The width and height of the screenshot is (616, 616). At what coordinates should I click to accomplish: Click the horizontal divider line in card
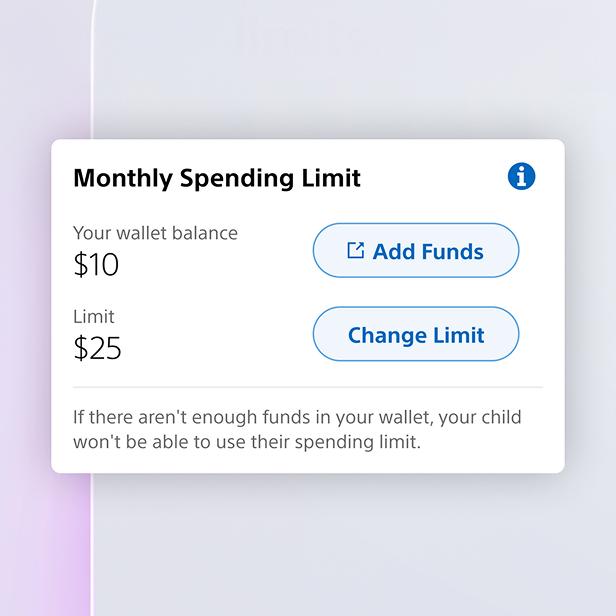coord(308,387)
